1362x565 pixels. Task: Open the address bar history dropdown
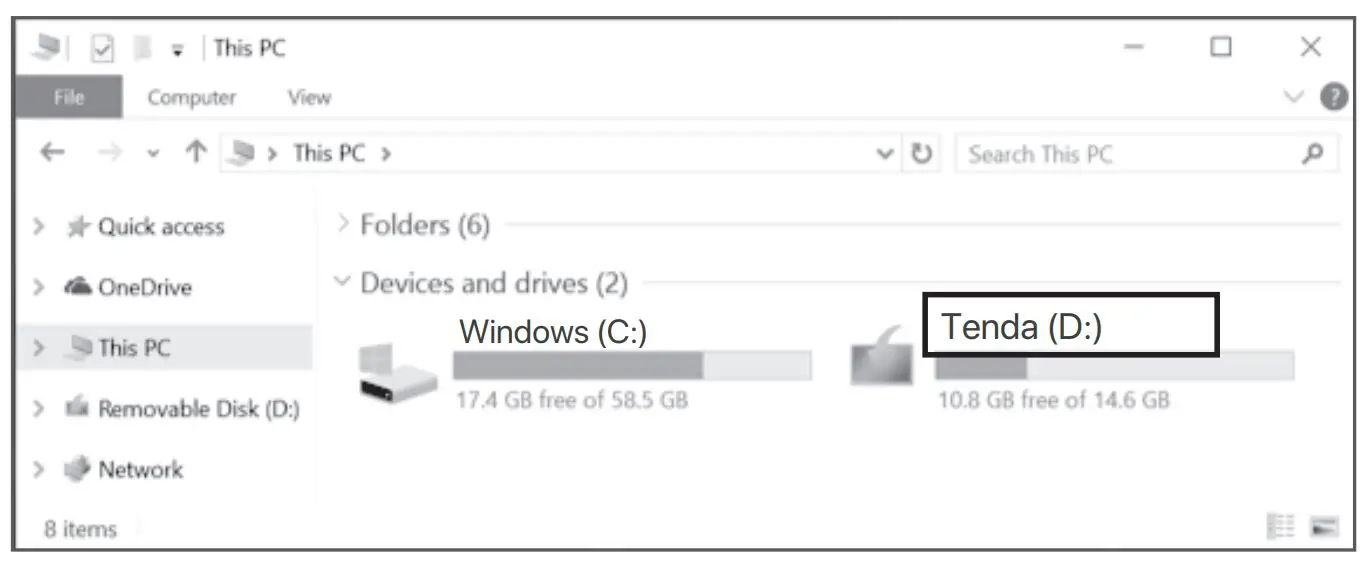point(884,155)
